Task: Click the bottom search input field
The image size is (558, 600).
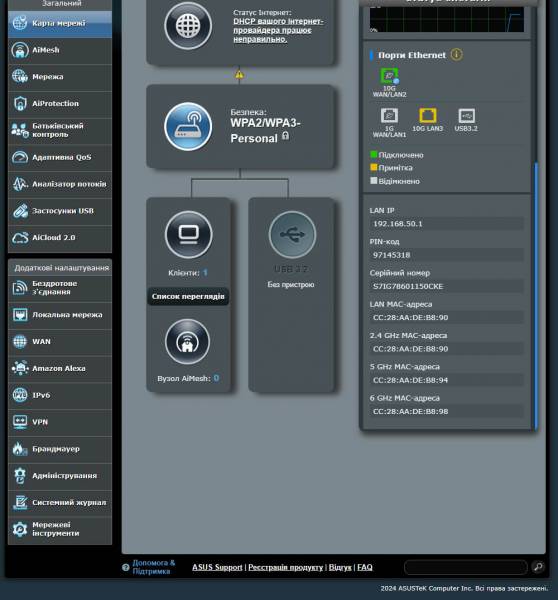Action: click(466, 567)
